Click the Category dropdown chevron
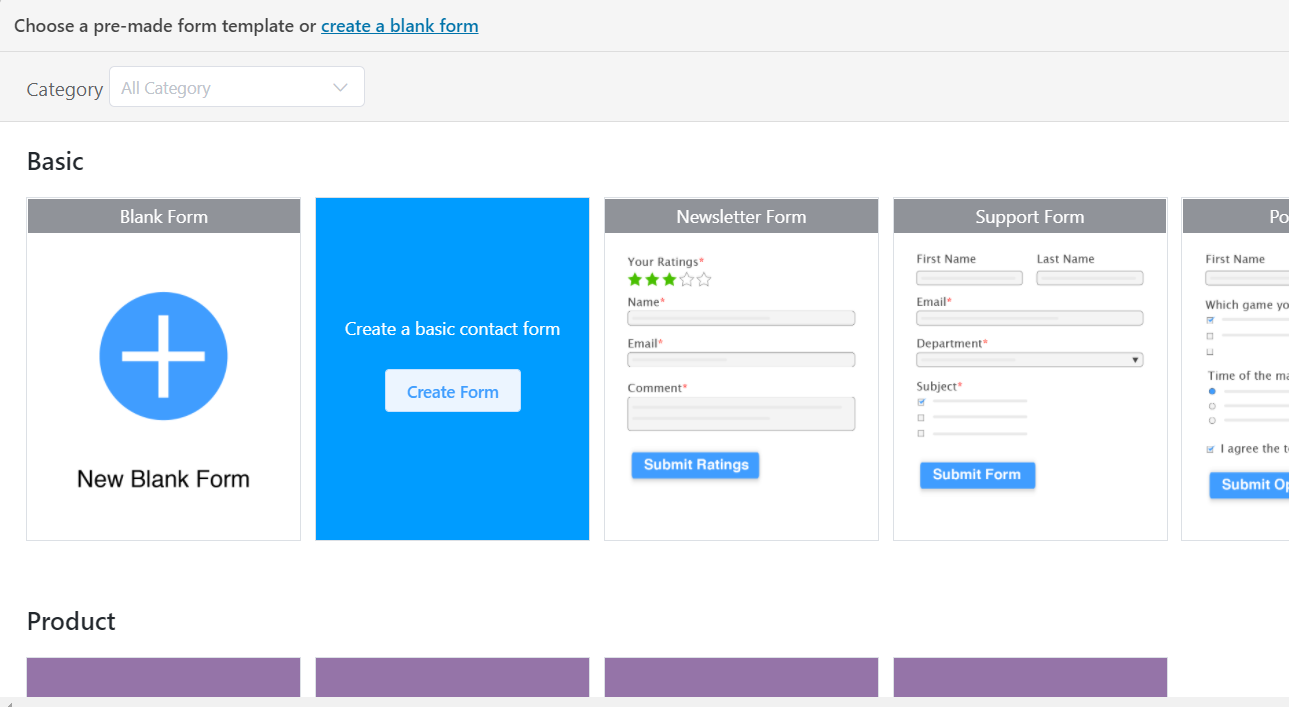Viewport: 1289px width, 707px height. [339, 87]
